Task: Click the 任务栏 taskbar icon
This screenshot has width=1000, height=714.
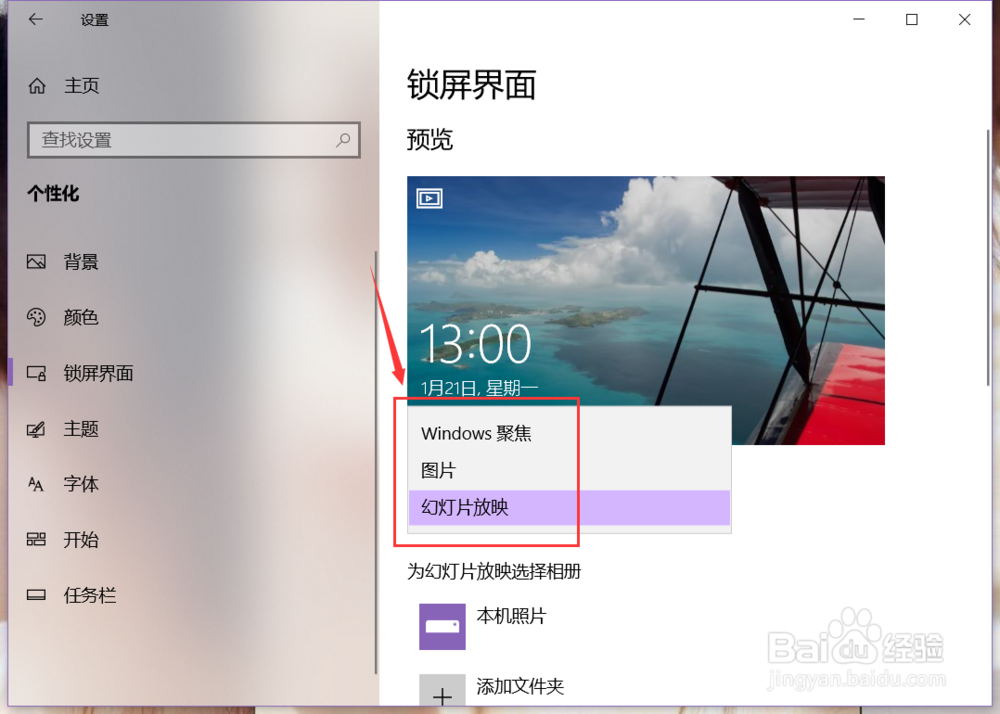Action: [x=36, y=595]
